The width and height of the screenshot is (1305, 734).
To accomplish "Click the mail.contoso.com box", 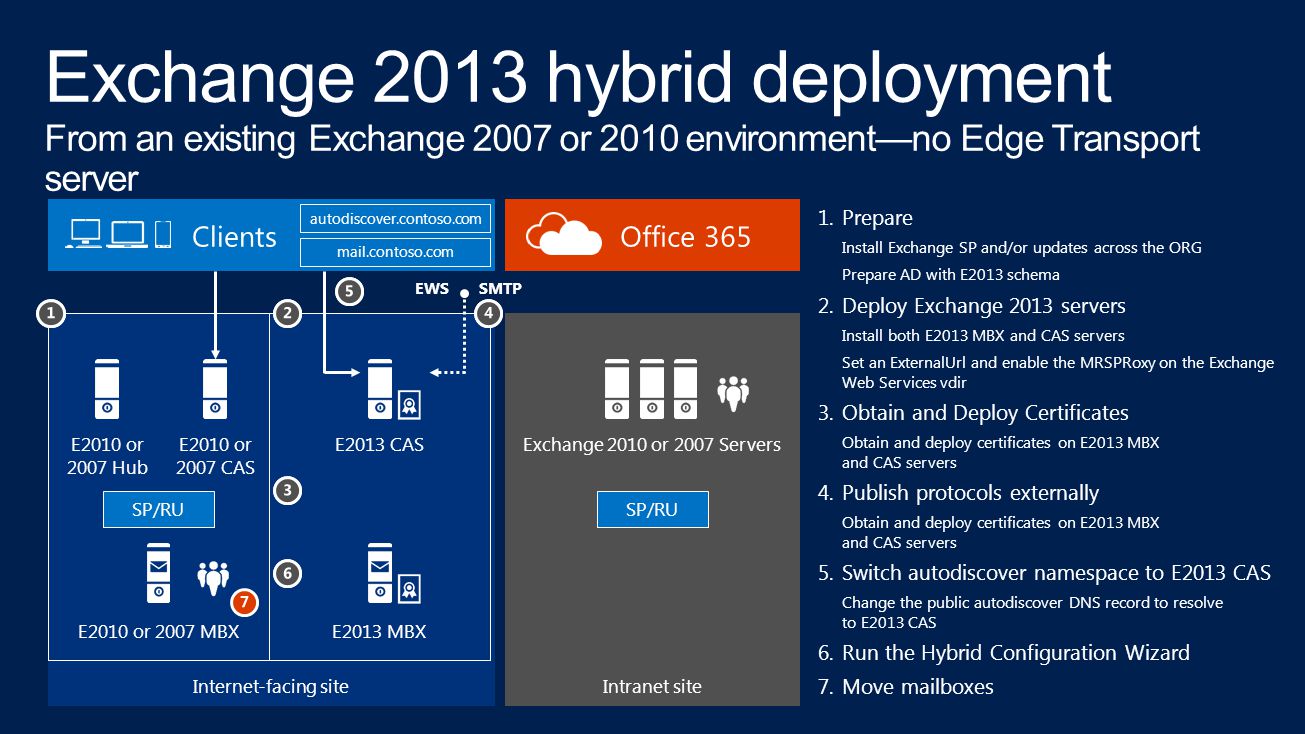I will tap(396, 252).
